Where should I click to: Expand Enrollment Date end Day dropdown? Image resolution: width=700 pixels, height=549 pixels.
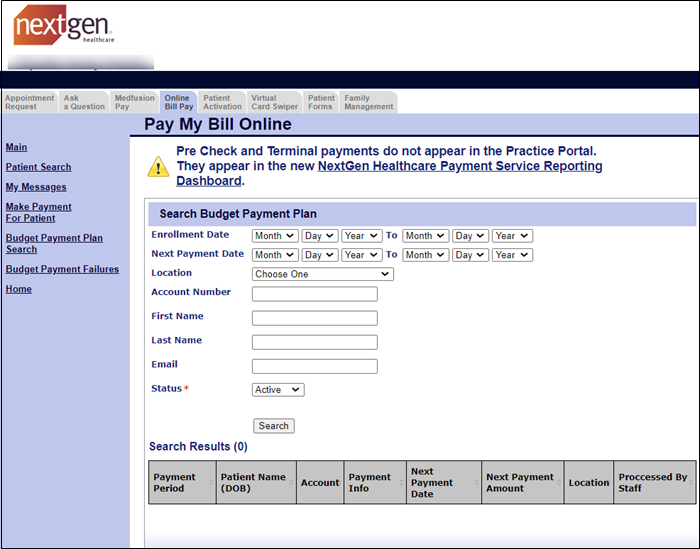pyautogui.click(x=470, y=236)
